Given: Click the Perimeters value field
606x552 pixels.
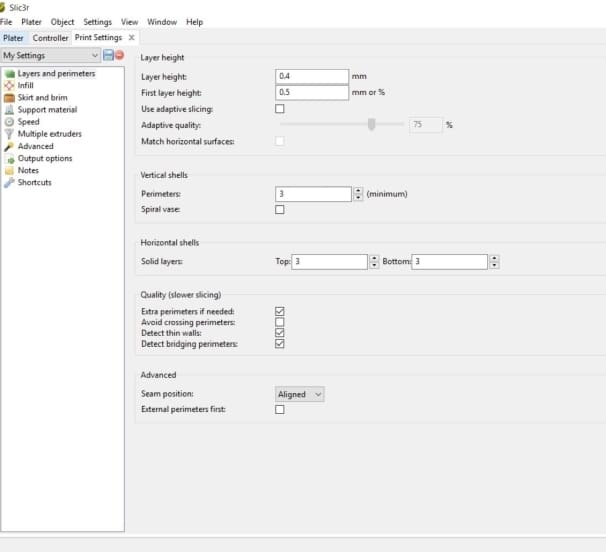Looking at the screenshot, I should (x=313, y=194).
